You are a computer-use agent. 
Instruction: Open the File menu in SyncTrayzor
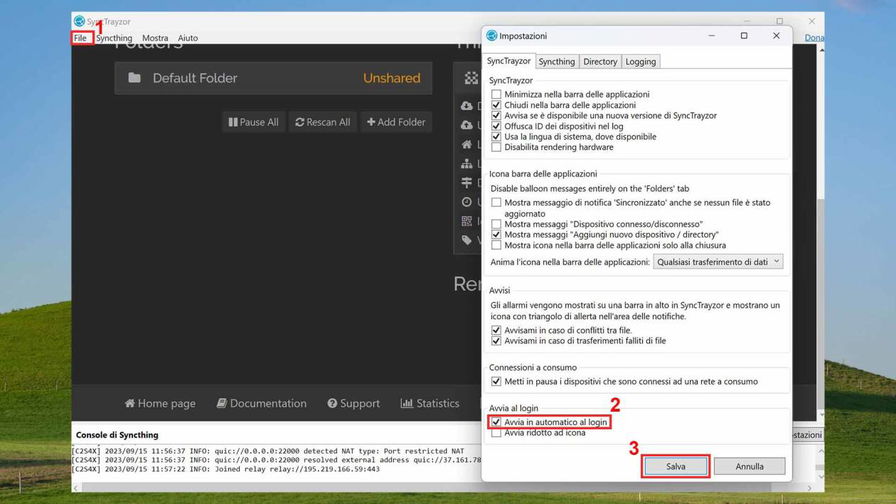pyautogui.click(x=80, y=38)
